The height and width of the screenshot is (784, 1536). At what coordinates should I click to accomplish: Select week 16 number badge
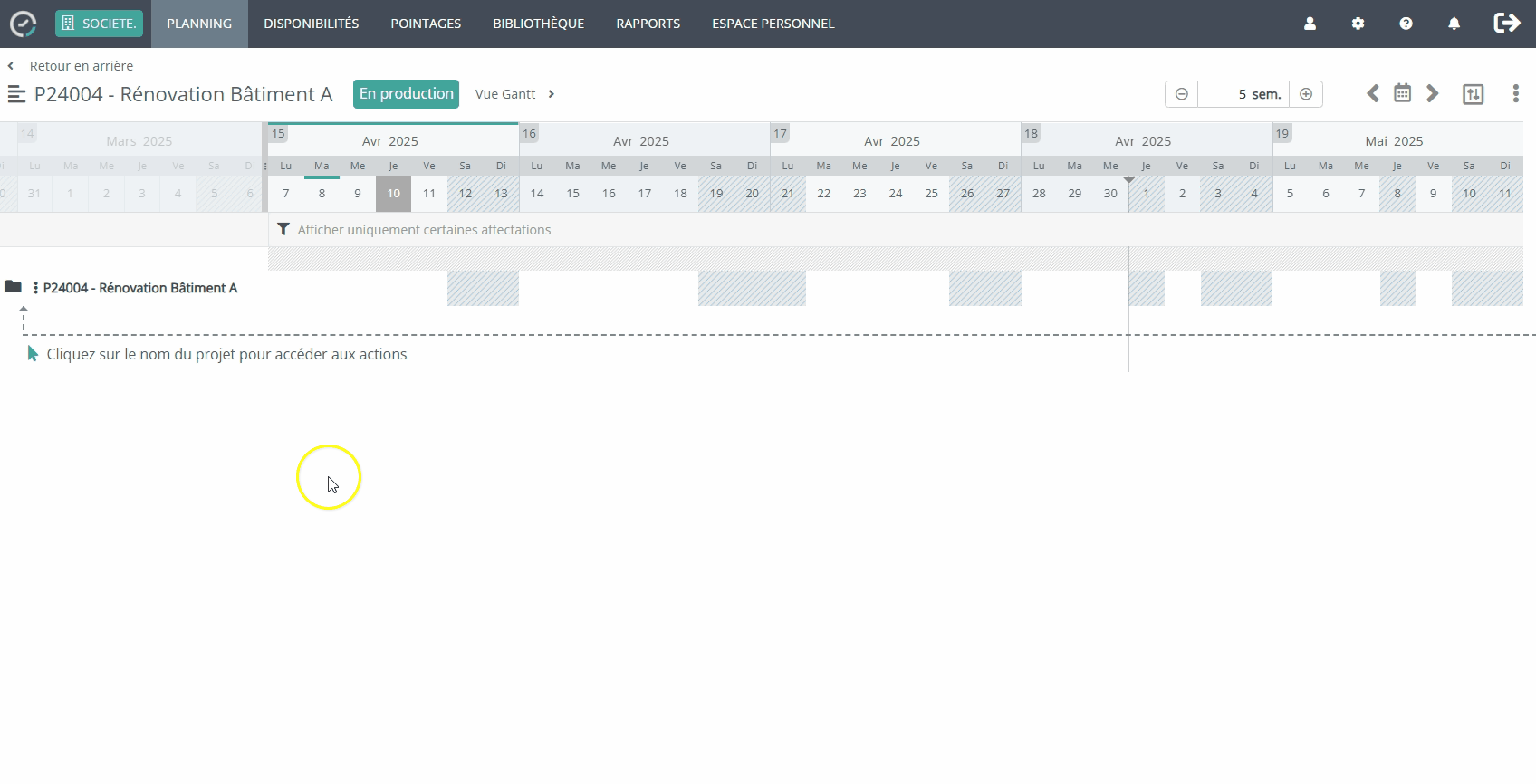(529, 134)
